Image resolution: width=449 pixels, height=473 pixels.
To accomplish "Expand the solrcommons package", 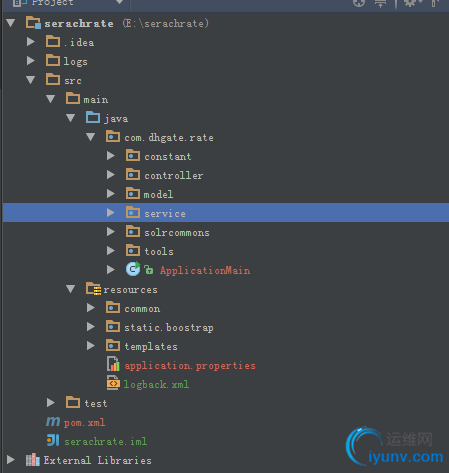I will coord(111,232).
